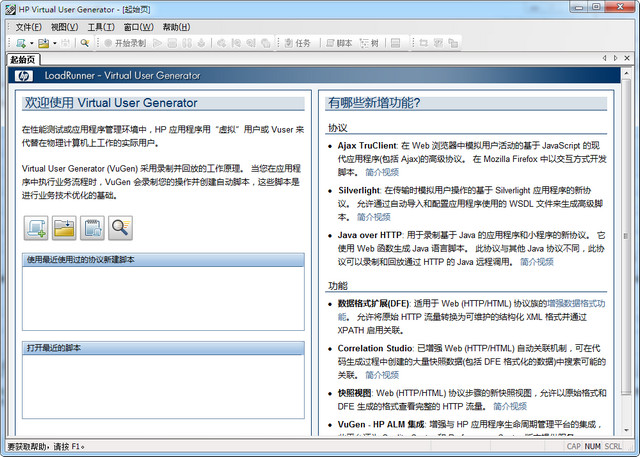This screenshot has width=640, height=457.
Task: Click the 'Ajax TruClient' bold text
Action: click(x=367, y=146)
